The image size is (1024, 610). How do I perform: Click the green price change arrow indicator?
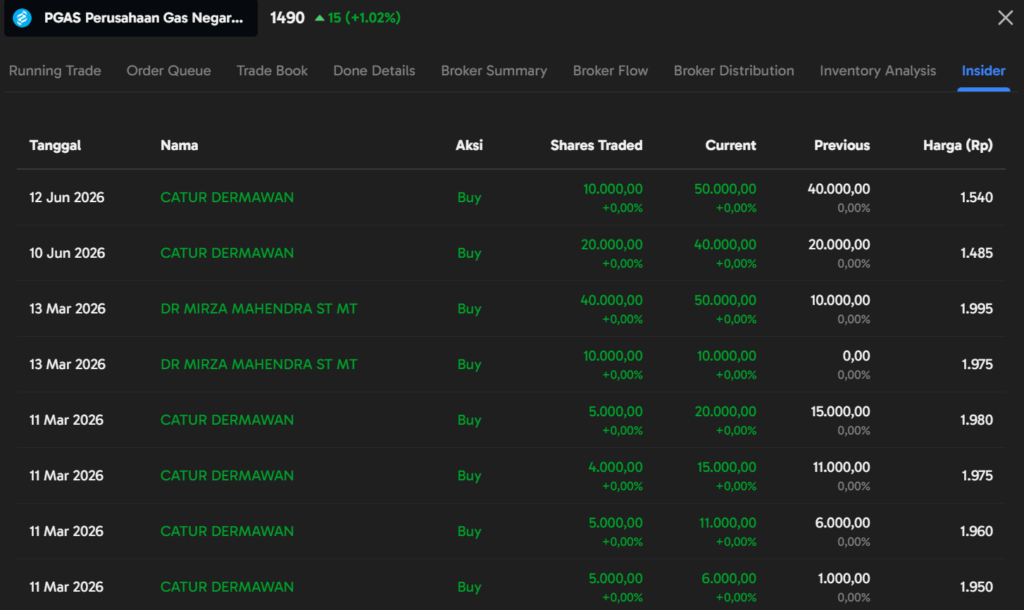[319, 18]
